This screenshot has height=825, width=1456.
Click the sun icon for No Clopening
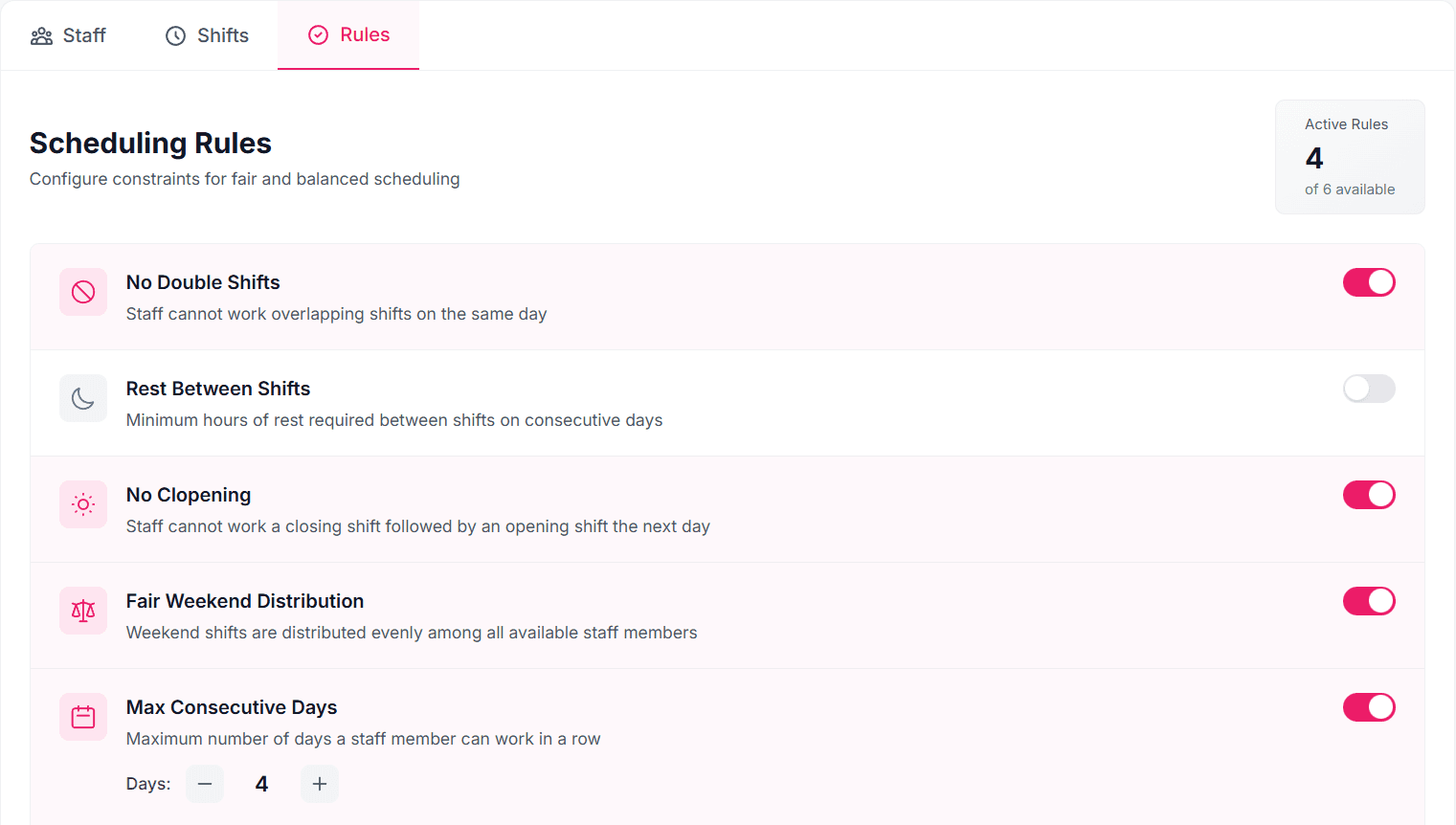click(x=83, y=504)
